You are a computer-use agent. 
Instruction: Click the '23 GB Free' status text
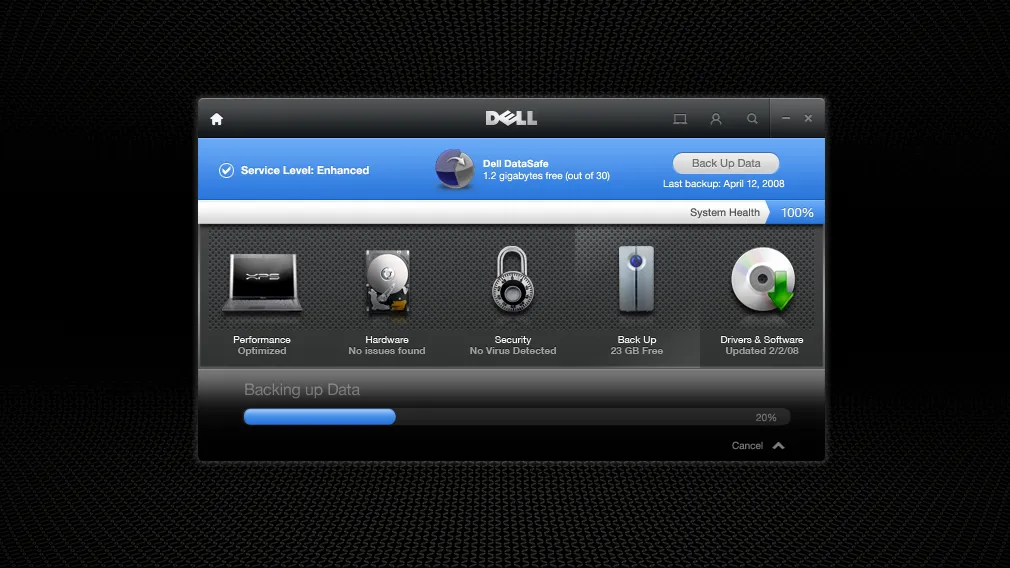click(x=636, y=351)
